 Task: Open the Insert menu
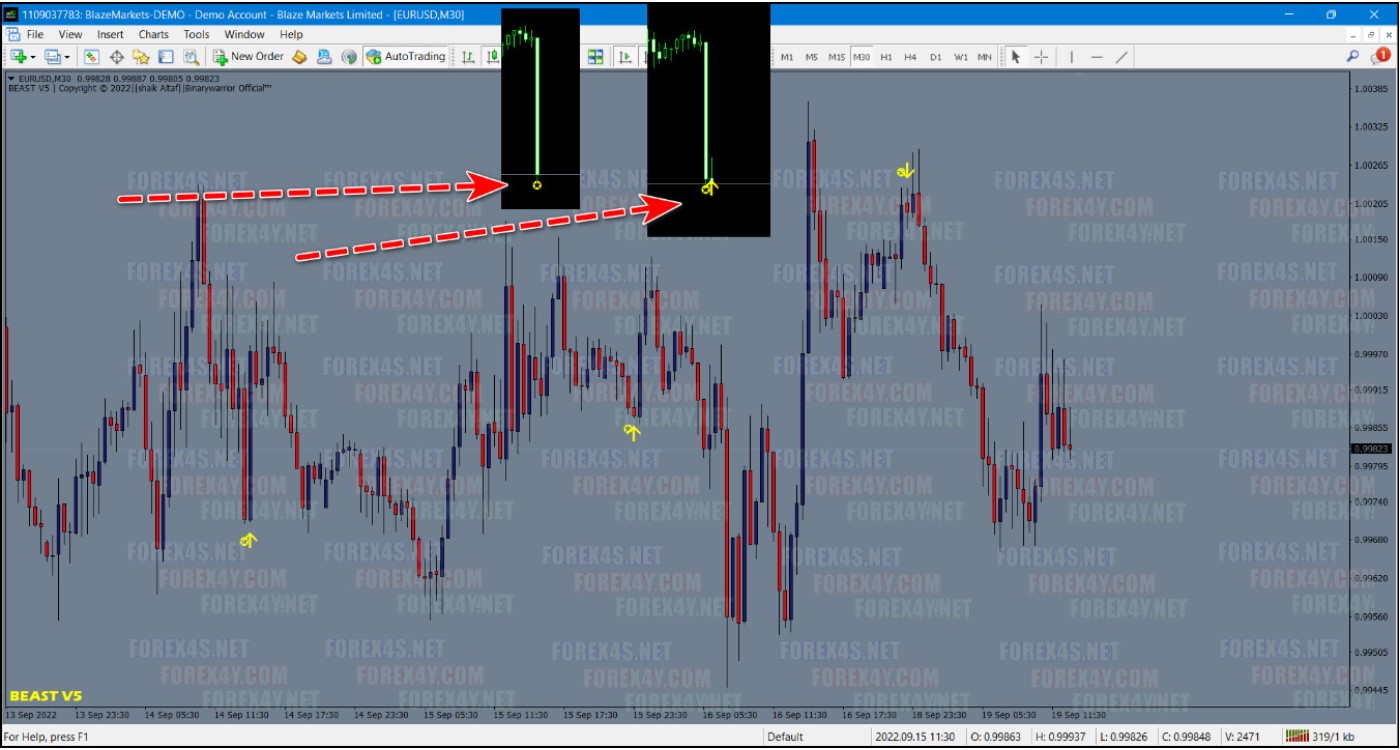(x=110, y=34)
